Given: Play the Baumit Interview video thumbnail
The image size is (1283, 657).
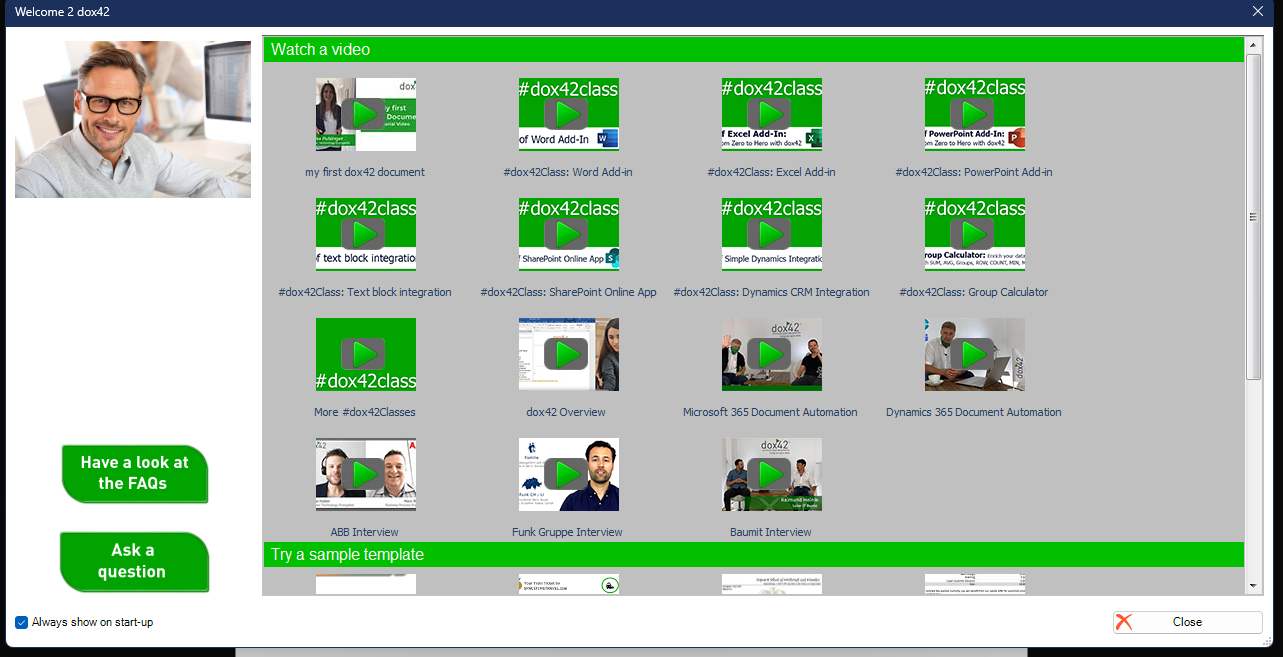Looking at the screenshot, I should pos(771,474).
